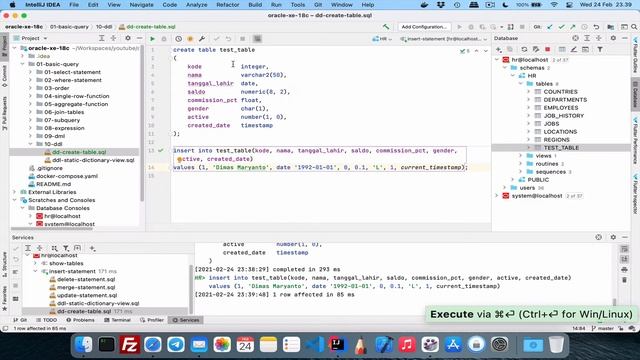Open the Git update project arrow icon
The image size is (640, 360).
[550, 27]
